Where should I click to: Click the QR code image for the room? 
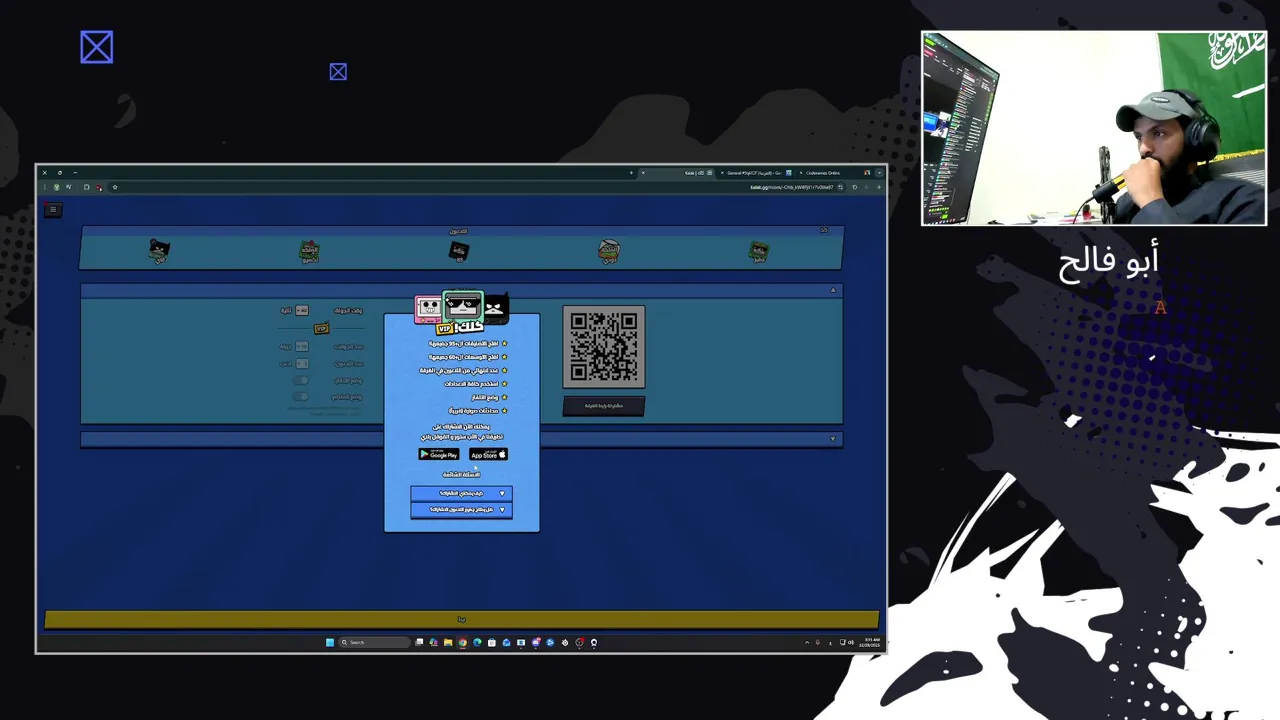[604, 346]
